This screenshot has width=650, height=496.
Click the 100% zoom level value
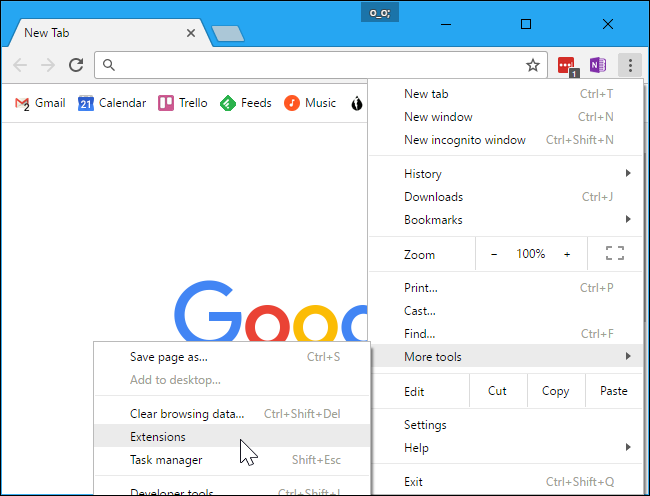pyautogui.click(x=530, y=254)
